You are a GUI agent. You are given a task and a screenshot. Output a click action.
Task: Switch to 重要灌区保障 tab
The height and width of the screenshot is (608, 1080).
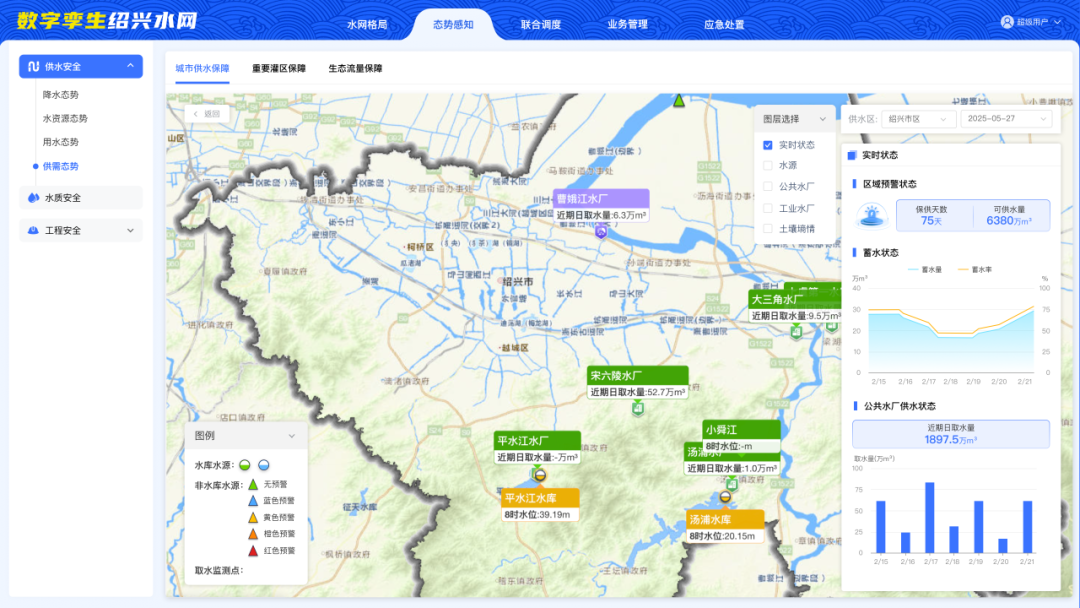tap(278, 69)
